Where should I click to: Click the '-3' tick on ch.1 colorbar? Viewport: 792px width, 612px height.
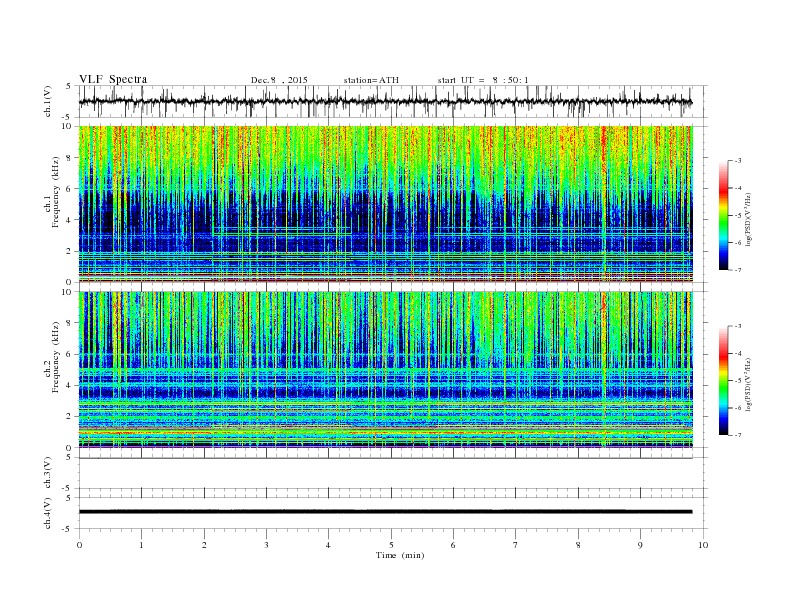737,161
